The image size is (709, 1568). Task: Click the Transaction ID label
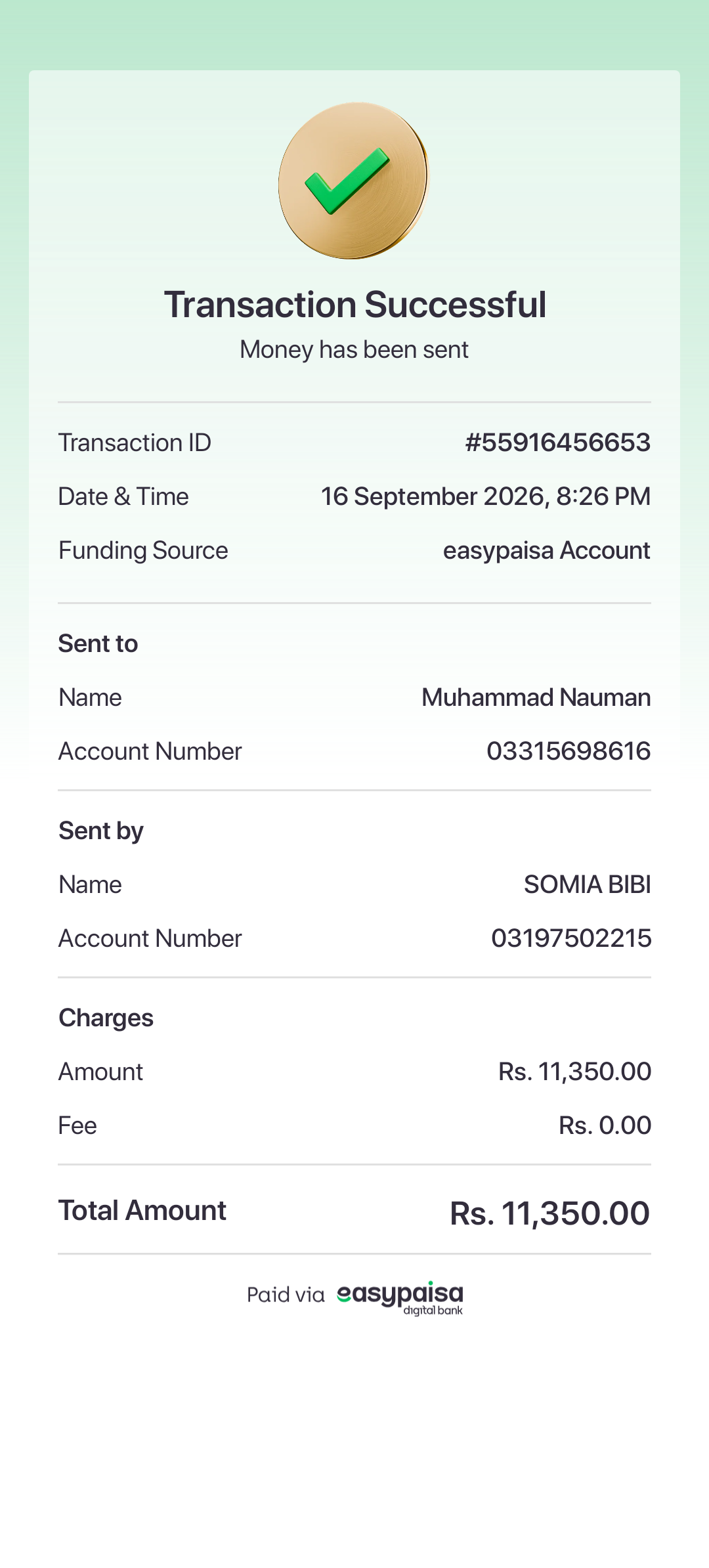pos(135,443)
